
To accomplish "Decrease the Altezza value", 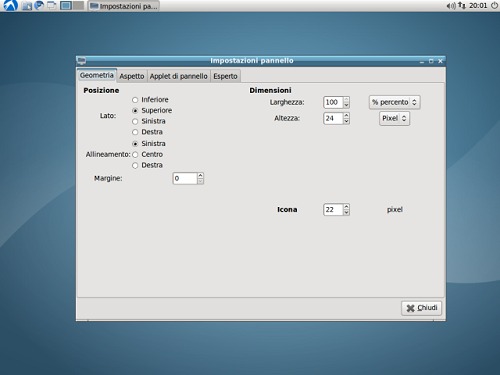I will (x=346, y=121).
